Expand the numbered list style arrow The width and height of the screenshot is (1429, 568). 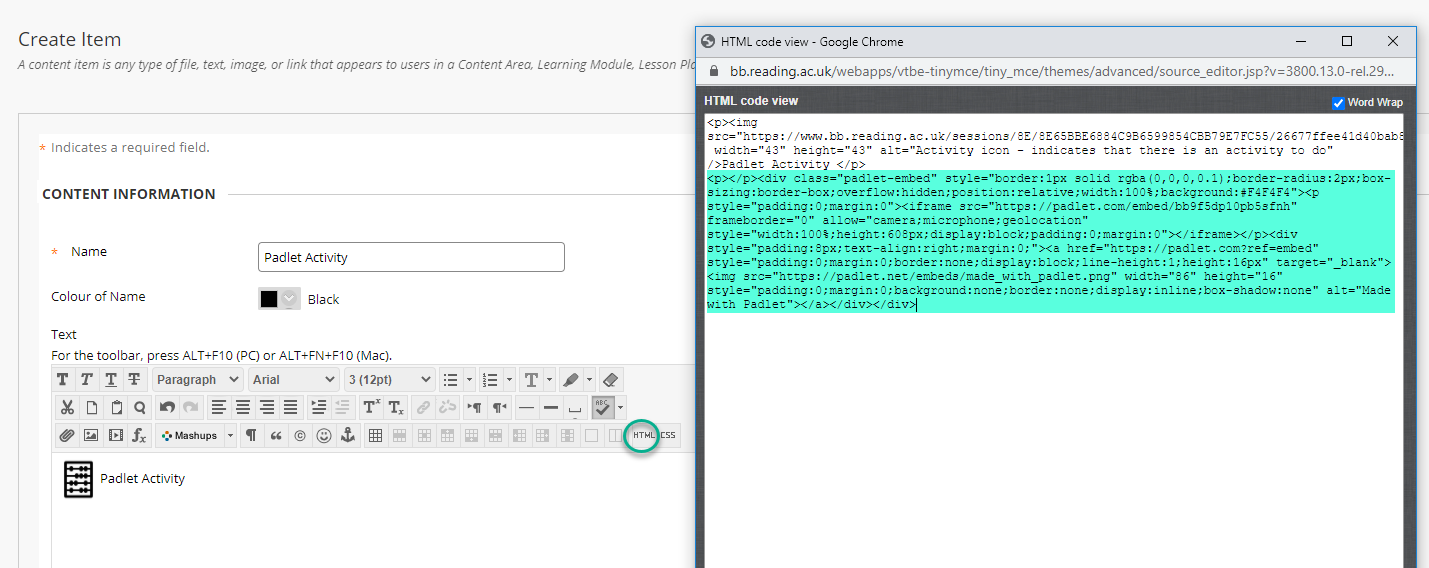pyautogui.click(x=509, y=380)
